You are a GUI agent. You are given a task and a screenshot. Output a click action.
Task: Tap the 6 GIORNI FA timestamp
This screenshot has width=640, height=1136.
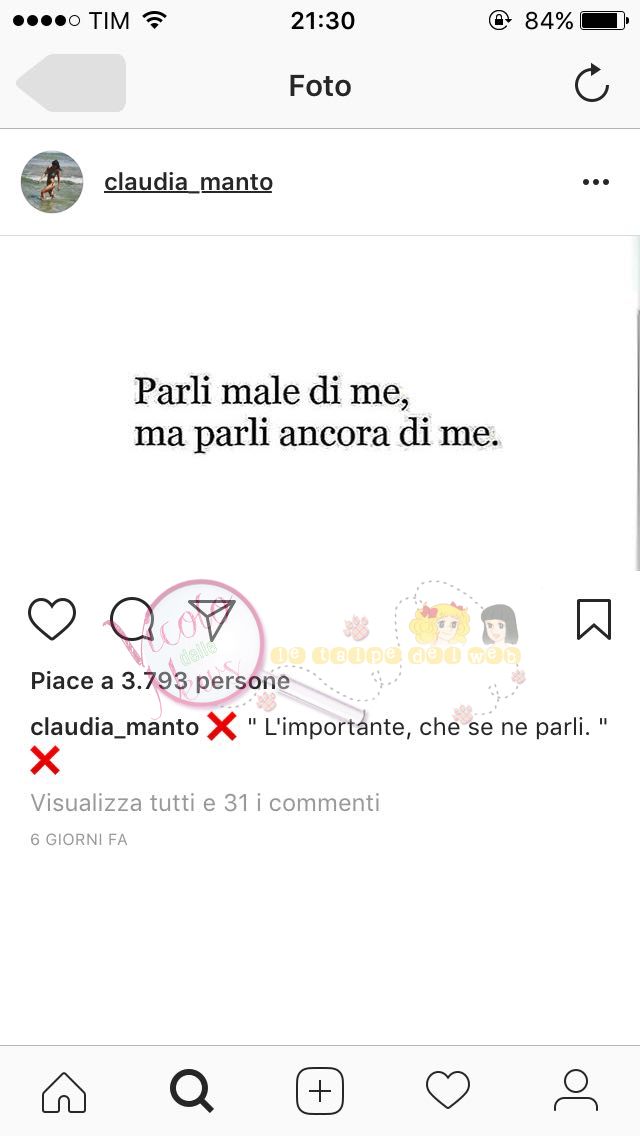[79, 840]
